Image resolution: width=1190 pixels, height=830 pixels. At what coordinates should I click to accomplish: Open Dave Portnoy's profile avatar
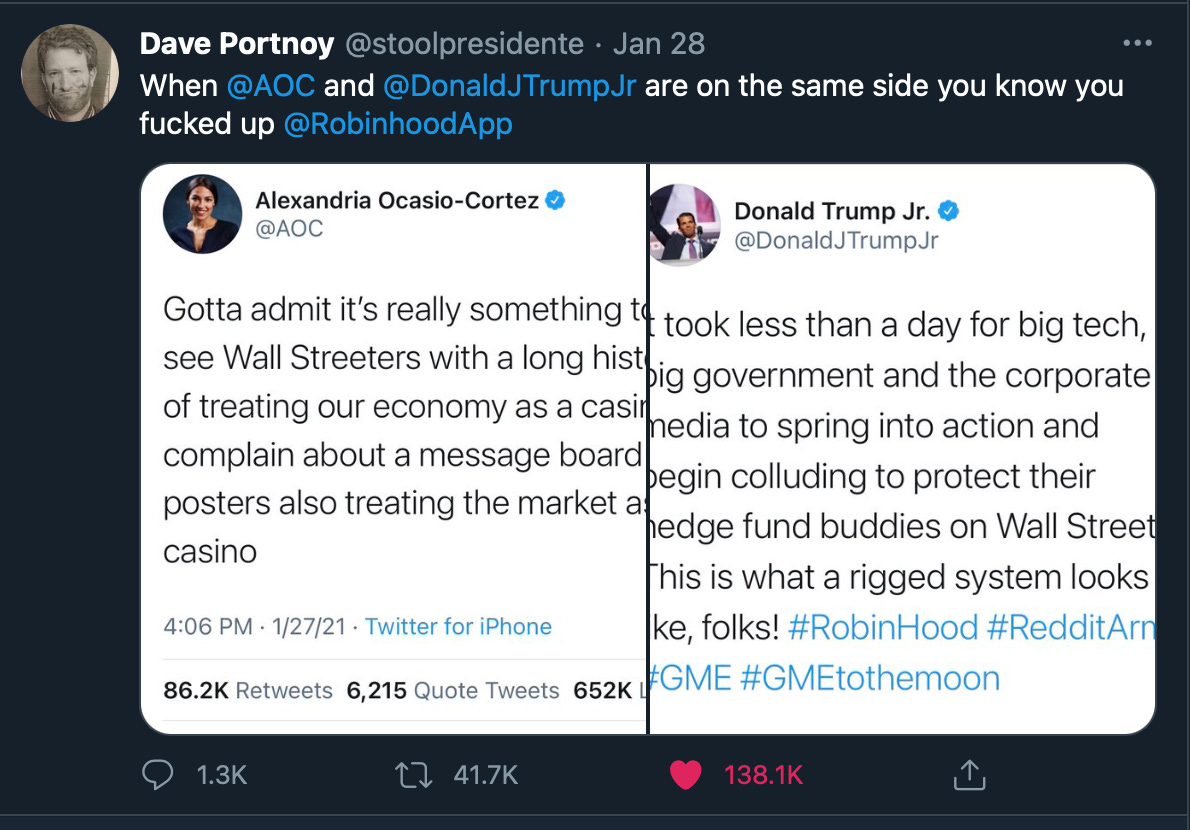pyautogui.click(x=71, y=70)
